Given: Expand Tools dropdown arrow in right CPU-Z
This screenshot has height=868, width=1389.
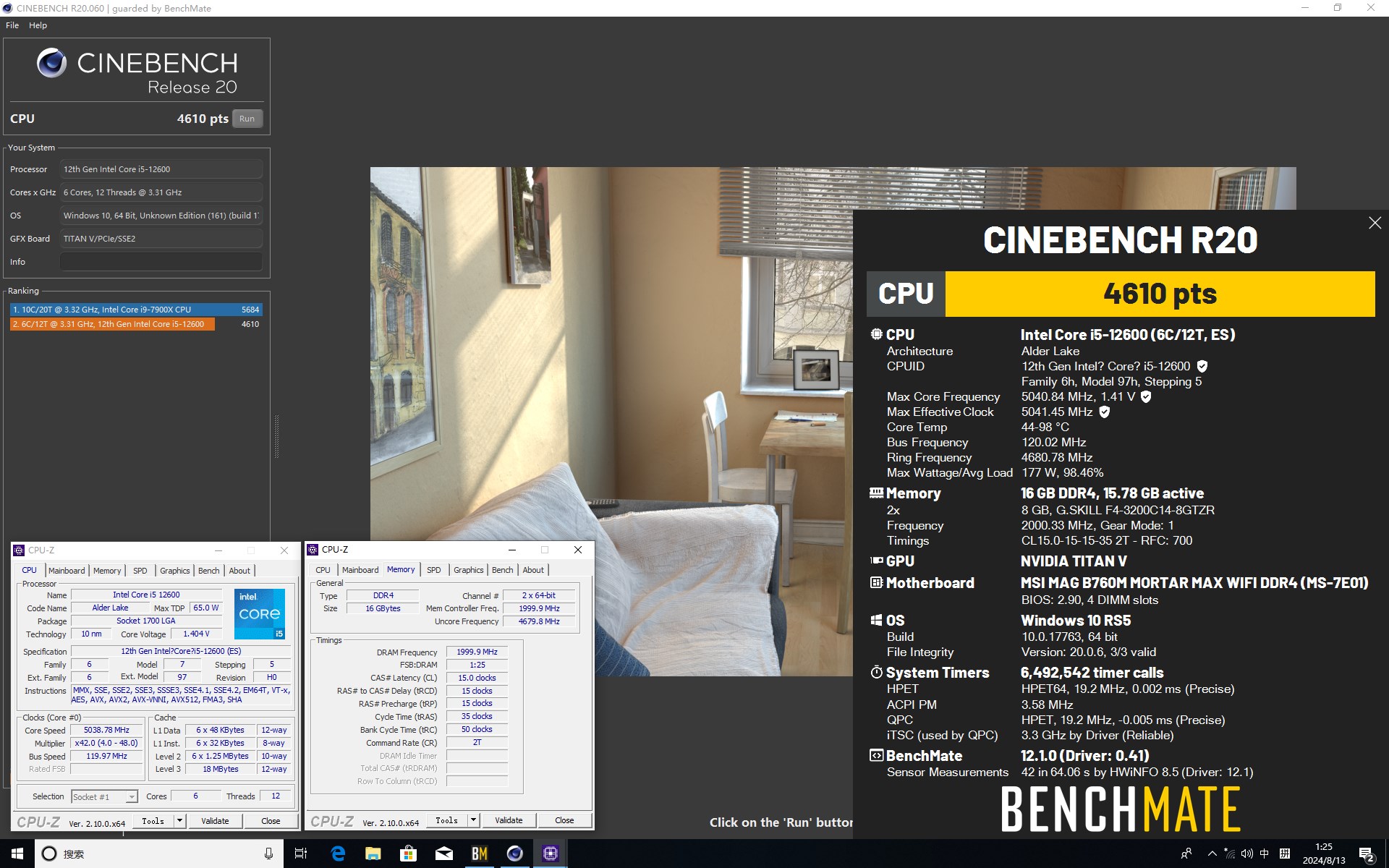Looking at the screenshot, I should (x=474, y=820).
